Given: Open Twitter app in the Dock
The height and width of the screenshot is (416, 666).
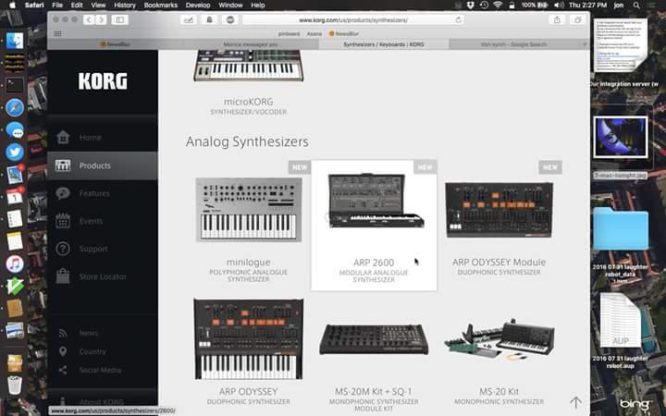Looking at the screenshot, I should [14, 152].
